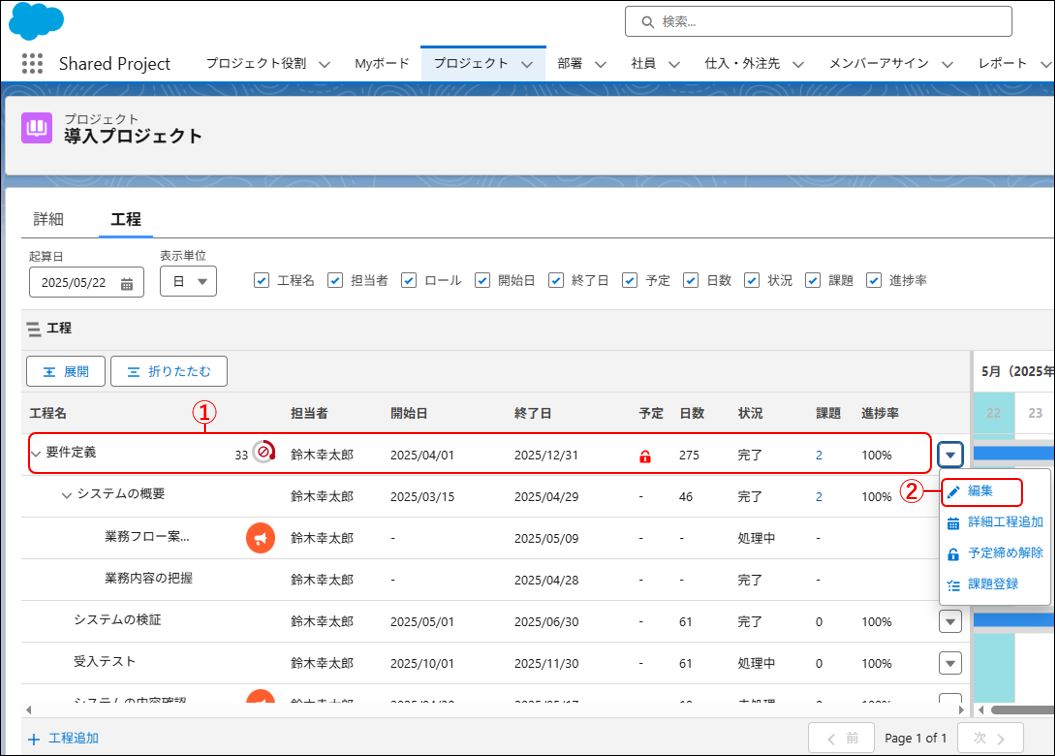The width and height of the screenshot is (1055, 756).
Task: Open action dropdown for 受入テスト row
Action: tap(950, 663)
